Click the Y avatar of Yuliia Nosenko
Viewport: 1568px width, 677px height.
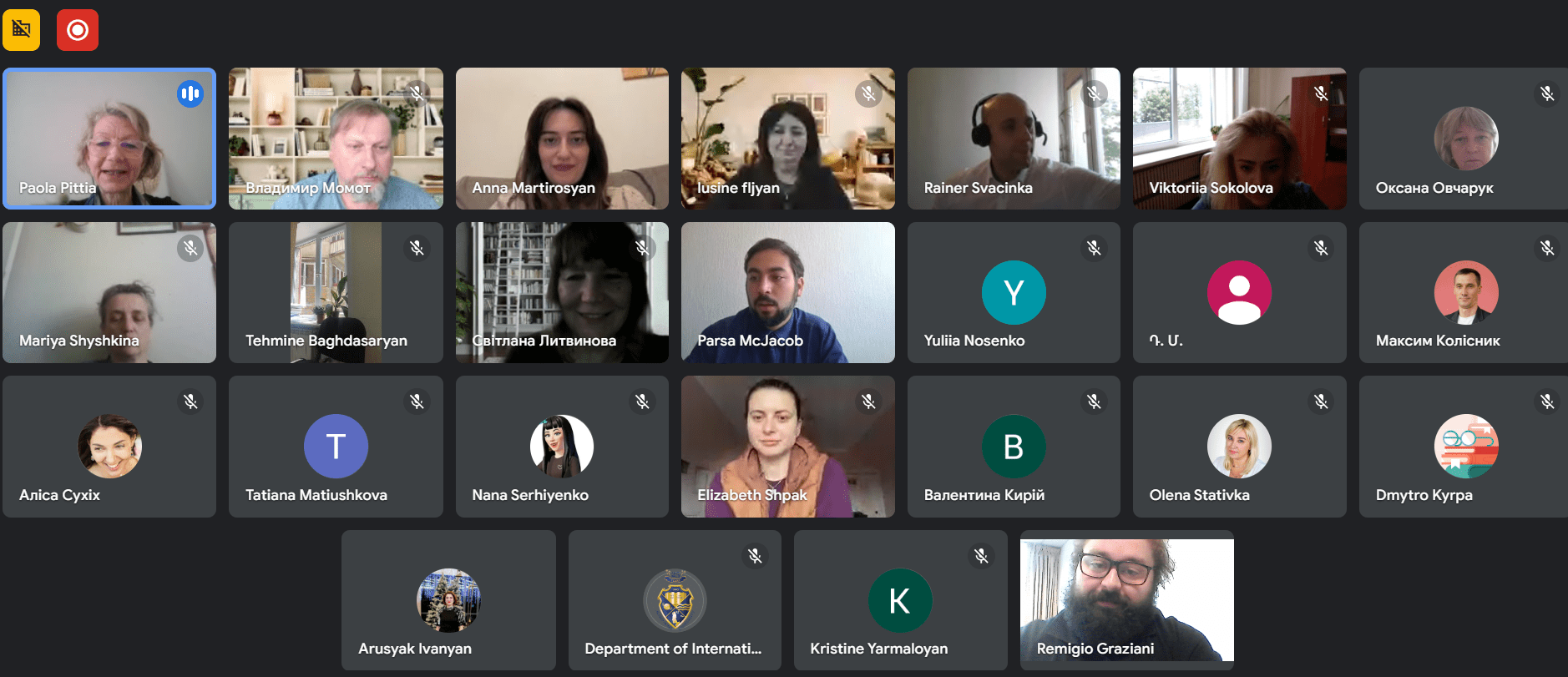pos(1014,292)
